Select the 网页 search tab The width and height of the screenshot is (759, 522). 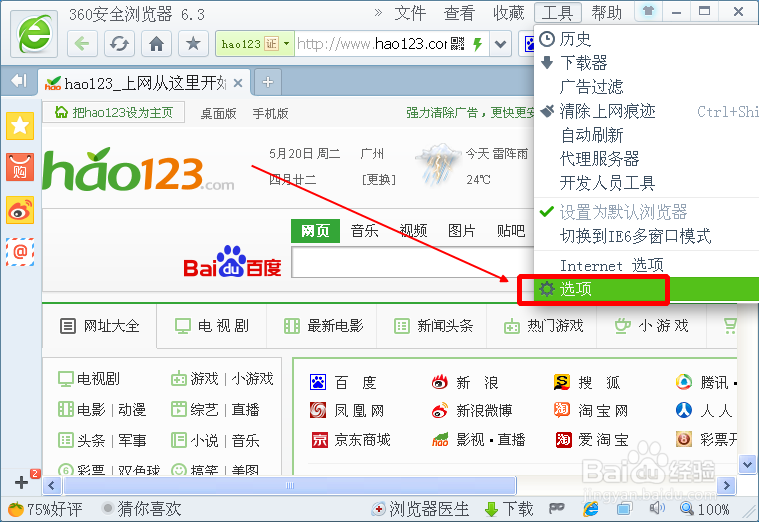click(x=315, y=230)
